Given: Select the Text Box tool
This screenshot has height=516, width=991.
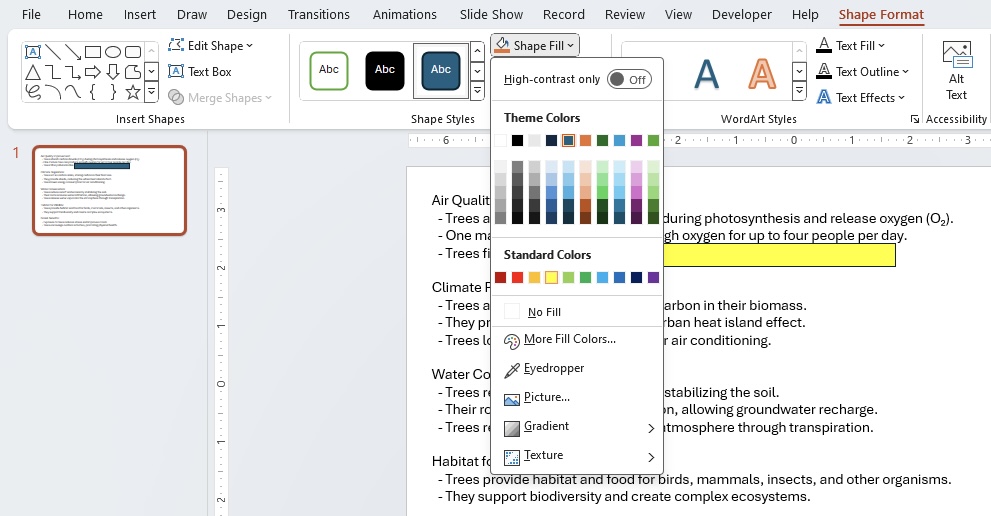Looking at the screenshot, I should (x=200, y=72).
